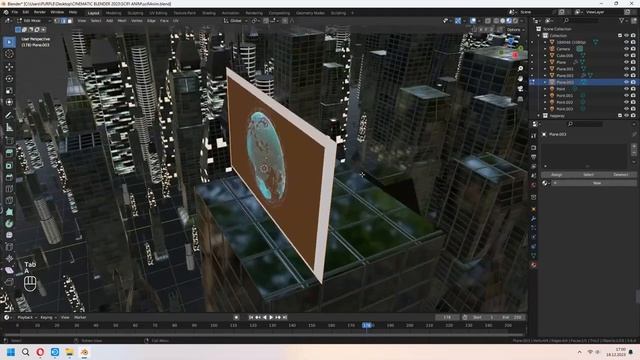Click the Windows Start button
Viewport: 640px width, 360px height.
click(x=11, y=352)
